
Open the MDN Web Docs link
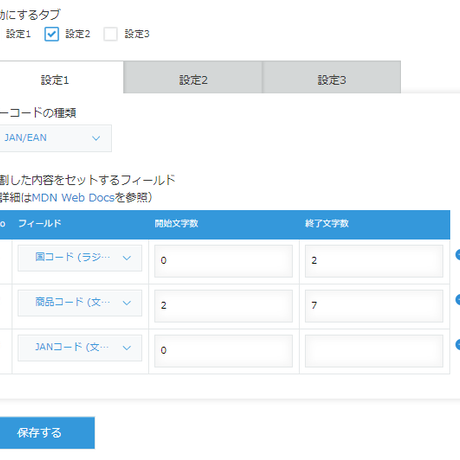[x=73, y=198]
